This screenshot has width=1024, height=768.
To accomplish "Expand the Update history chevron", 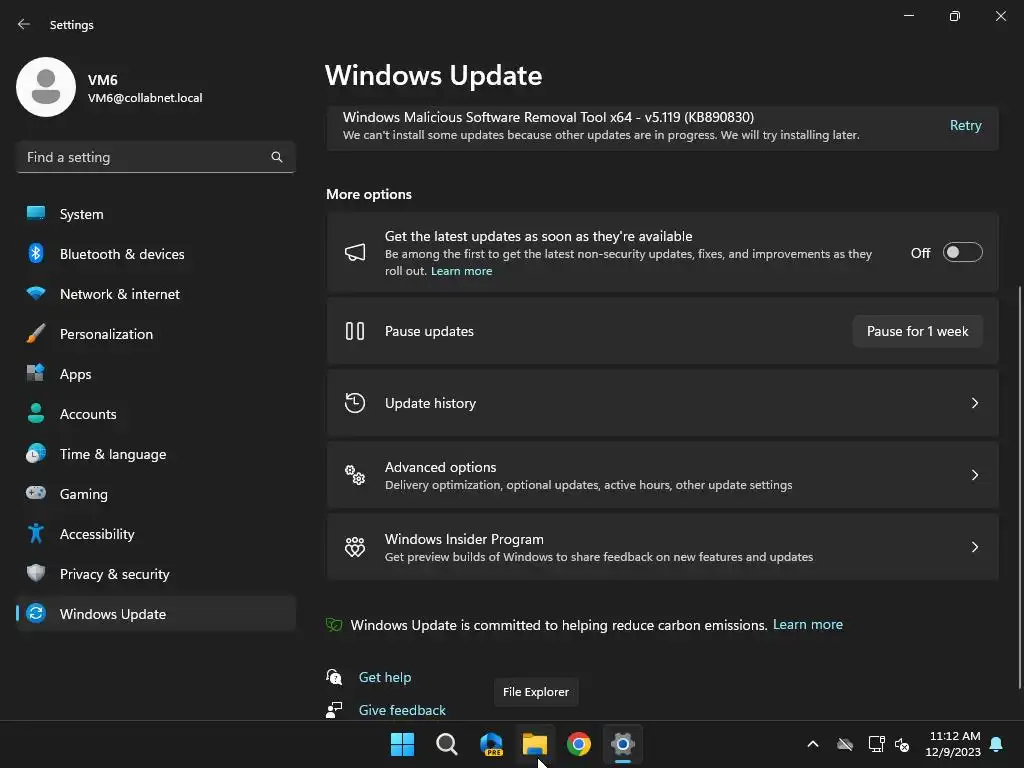I will pos(975,403).
